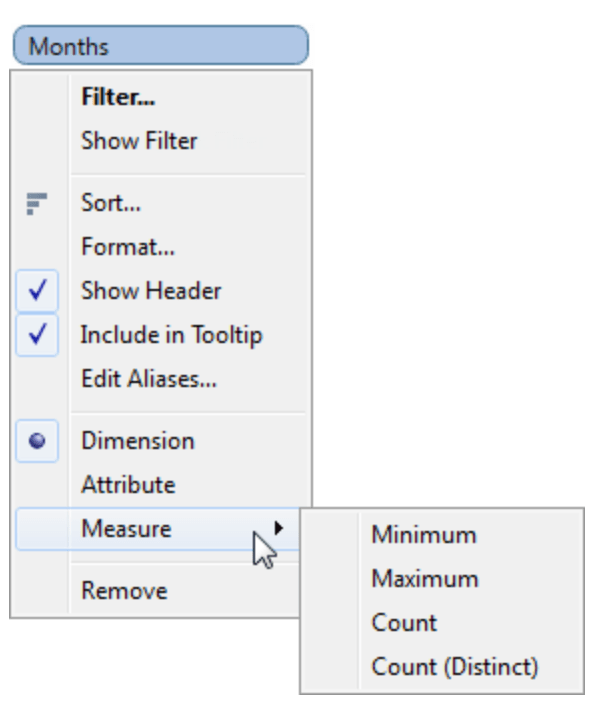Open the Filter... dialog

coord(118,98)
